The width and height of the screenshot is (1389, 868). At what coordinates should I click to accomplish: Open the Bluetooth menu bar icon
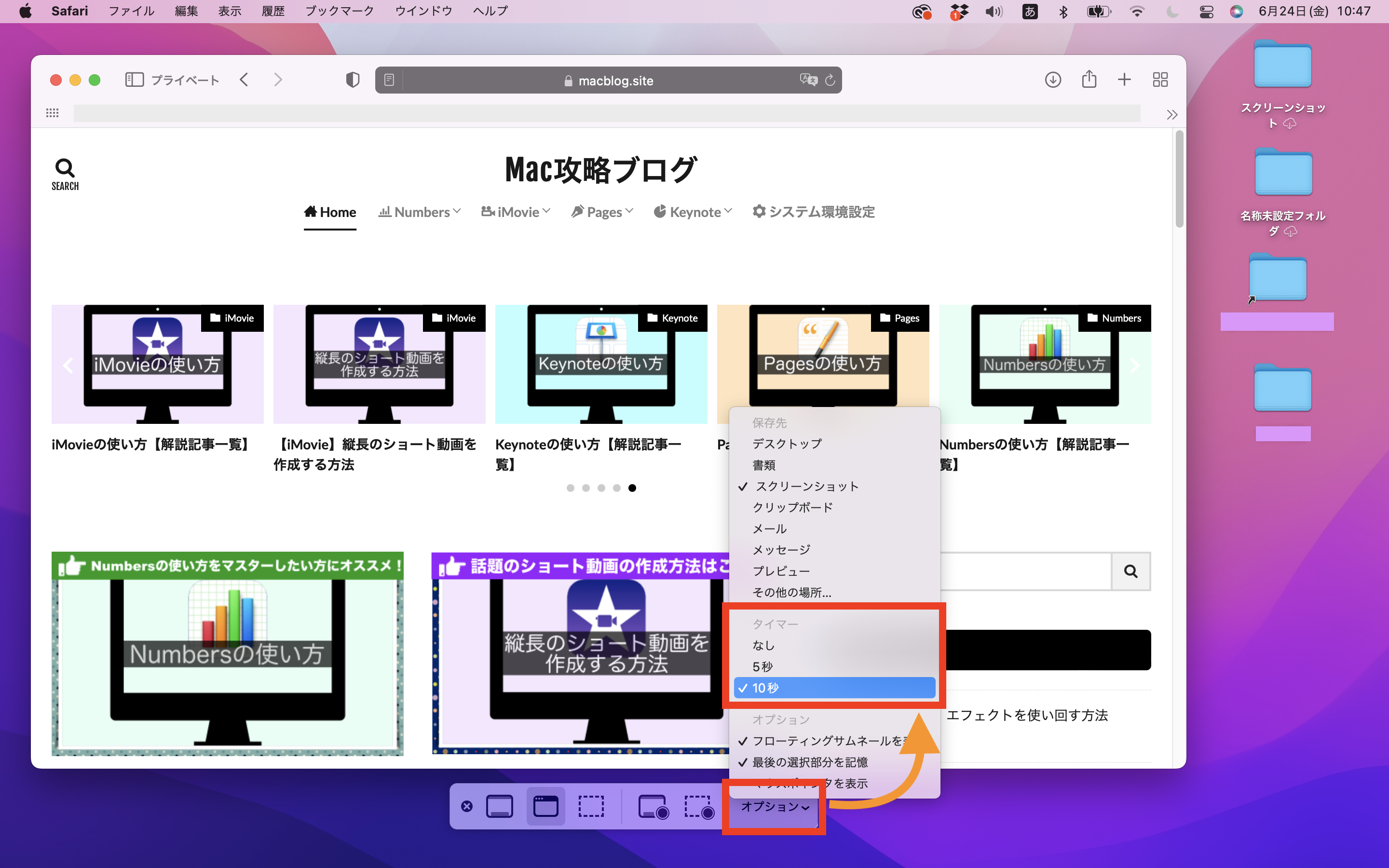click(1063, 12)
